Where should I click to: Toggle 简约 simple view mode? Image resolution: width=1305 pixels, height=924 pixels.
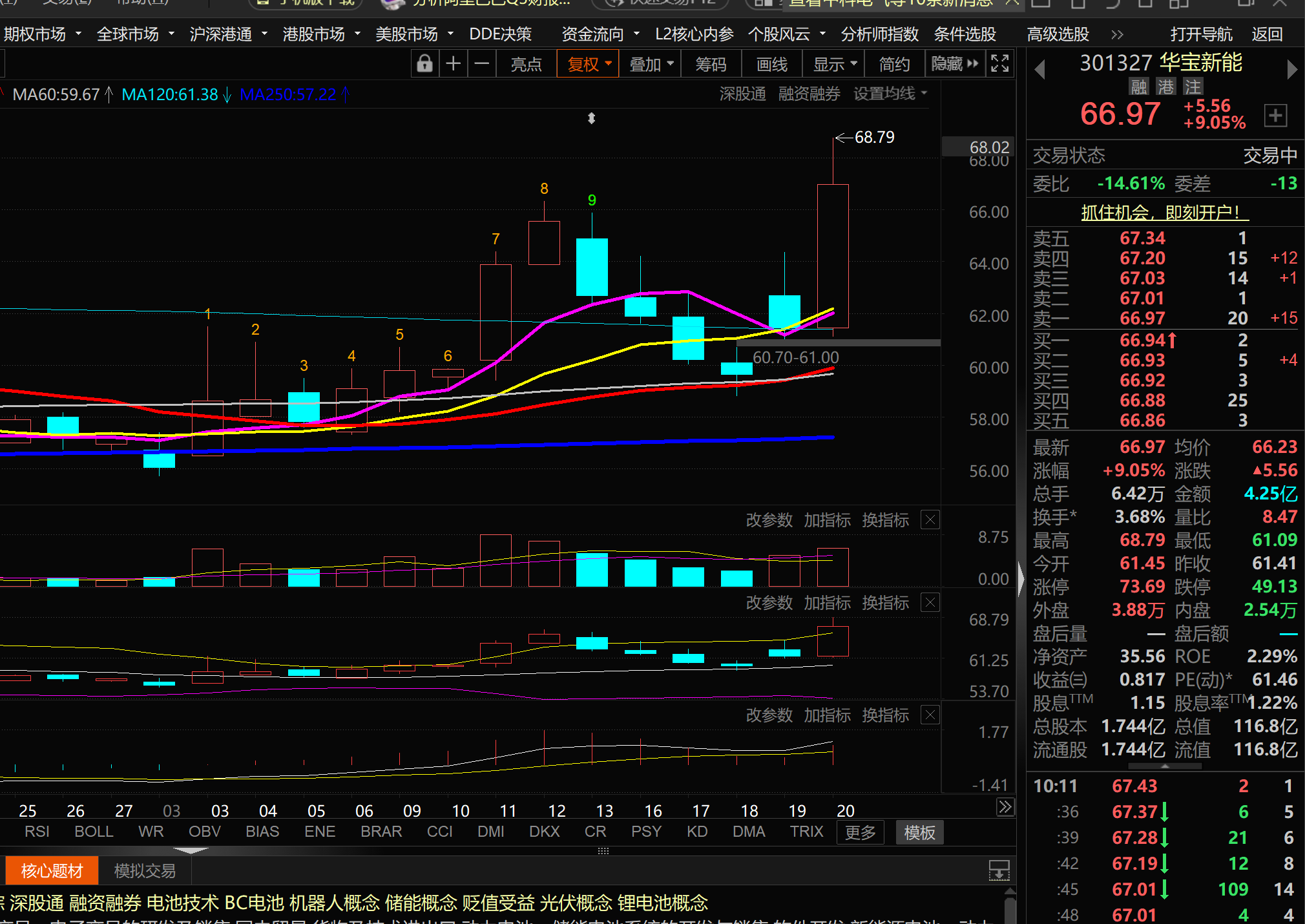894,64
